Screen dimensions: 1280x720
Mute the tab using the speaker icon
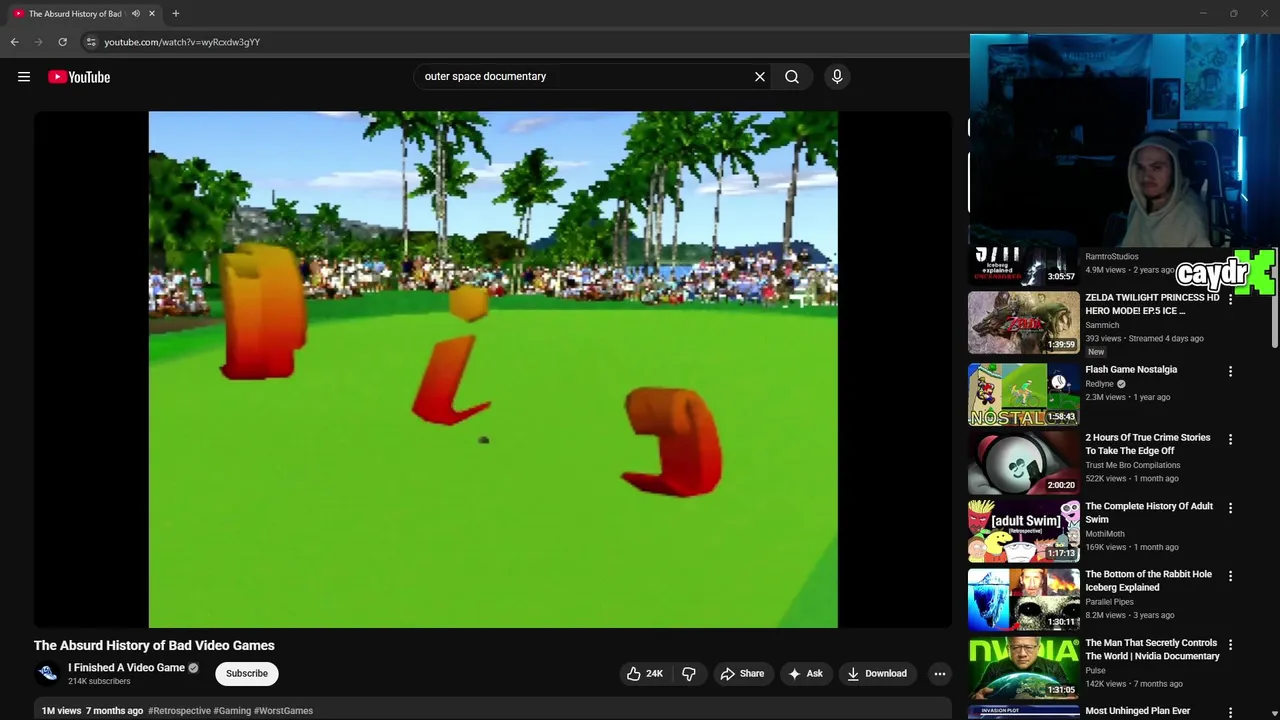(135, 13)
